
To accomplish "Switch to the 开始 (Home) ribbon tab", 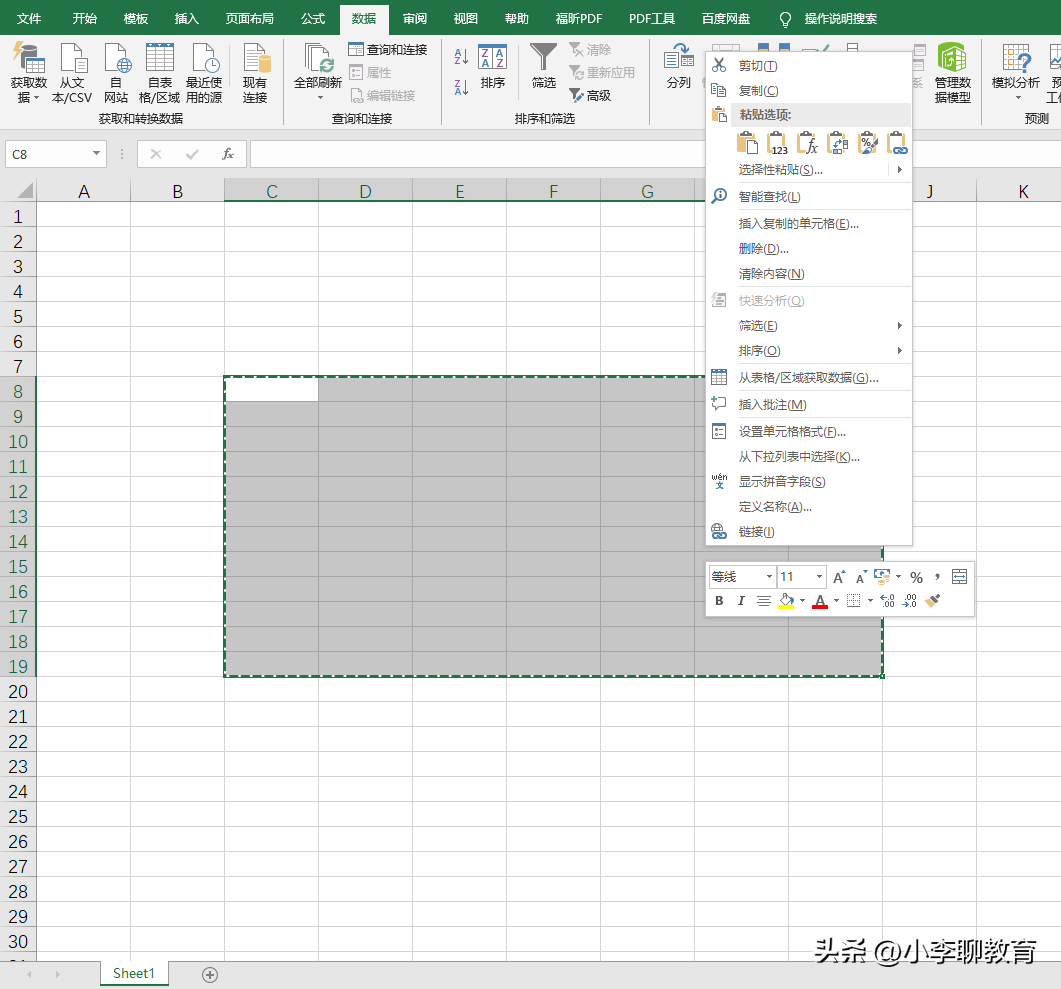I will [85, 18].
